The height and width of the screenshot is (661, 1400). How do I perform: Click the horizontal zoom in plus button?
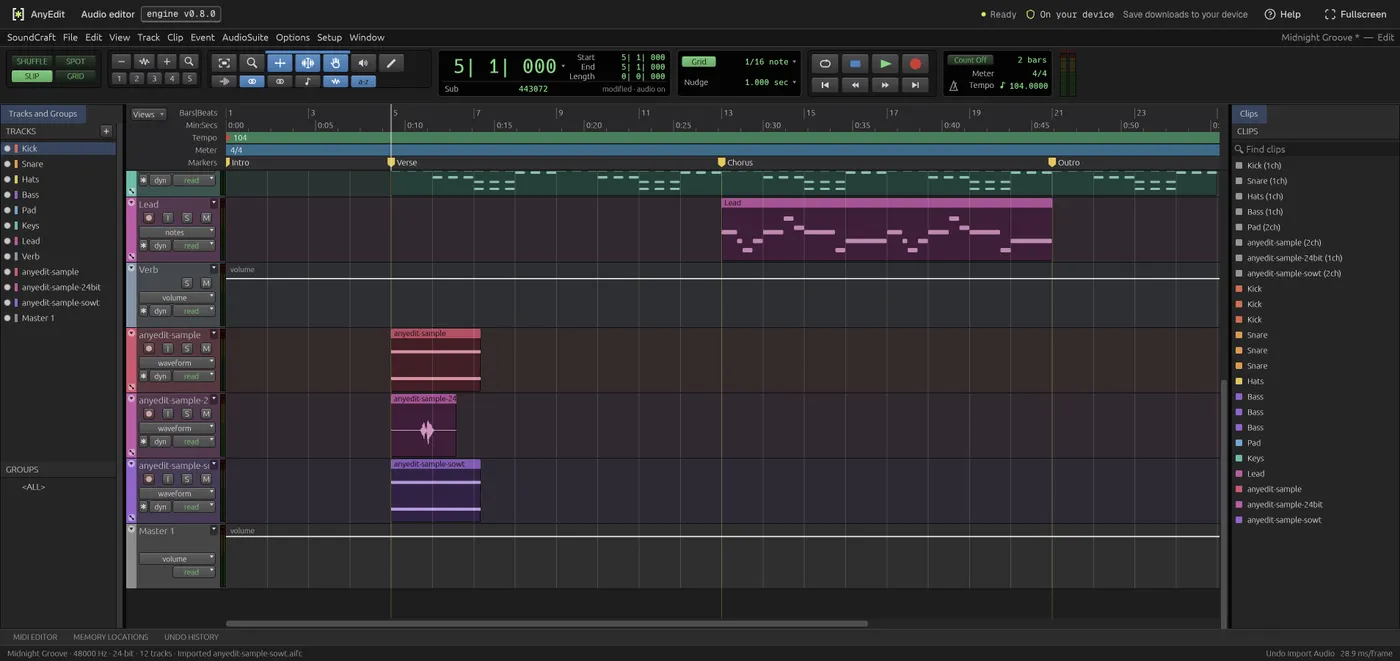[167, 62]
